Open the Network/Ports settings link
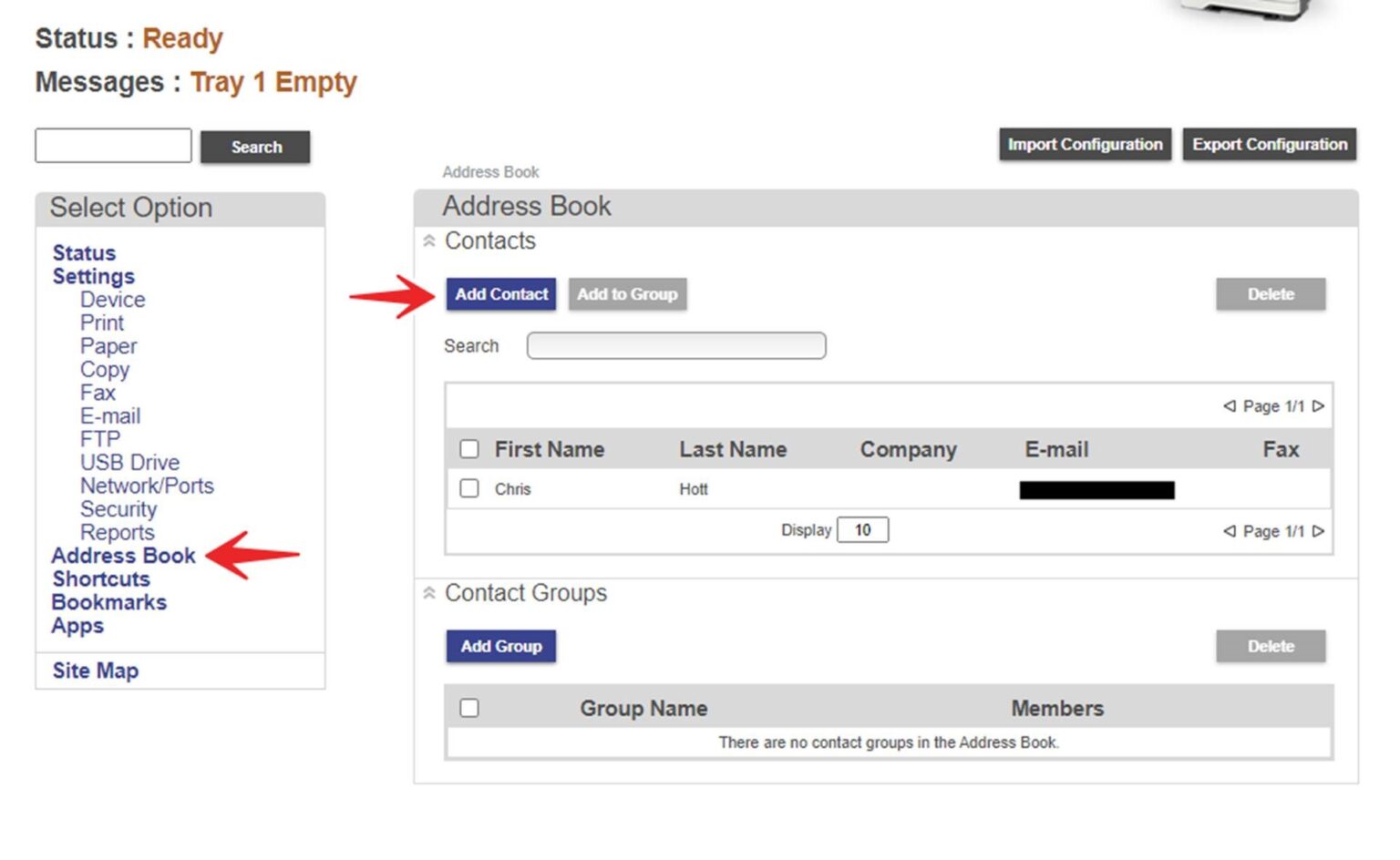1400x860 pixels. [147, 486]
